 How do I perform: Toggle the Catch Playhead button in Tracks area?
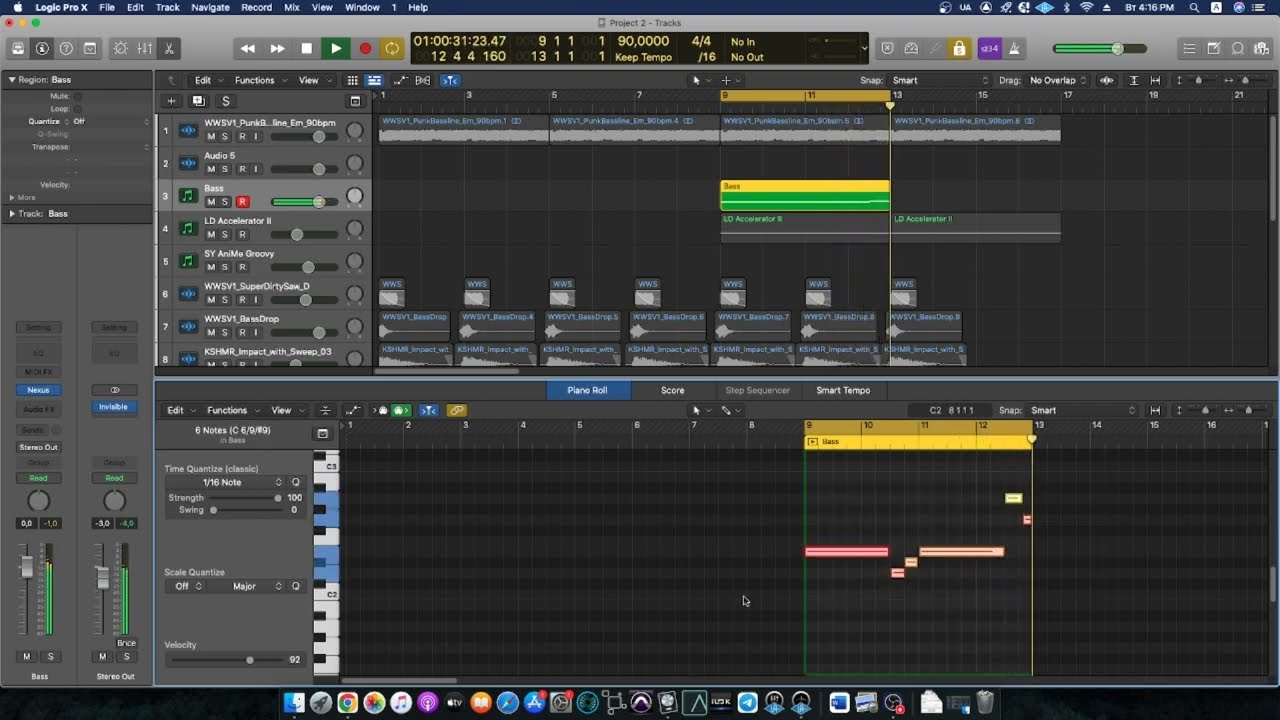point(450,80)
